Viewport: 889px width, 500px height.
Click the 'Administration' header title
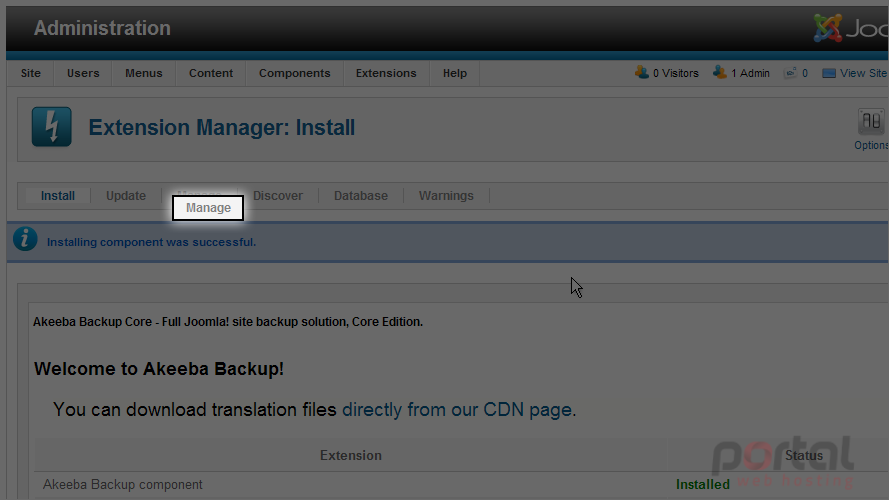pos(102,28)
